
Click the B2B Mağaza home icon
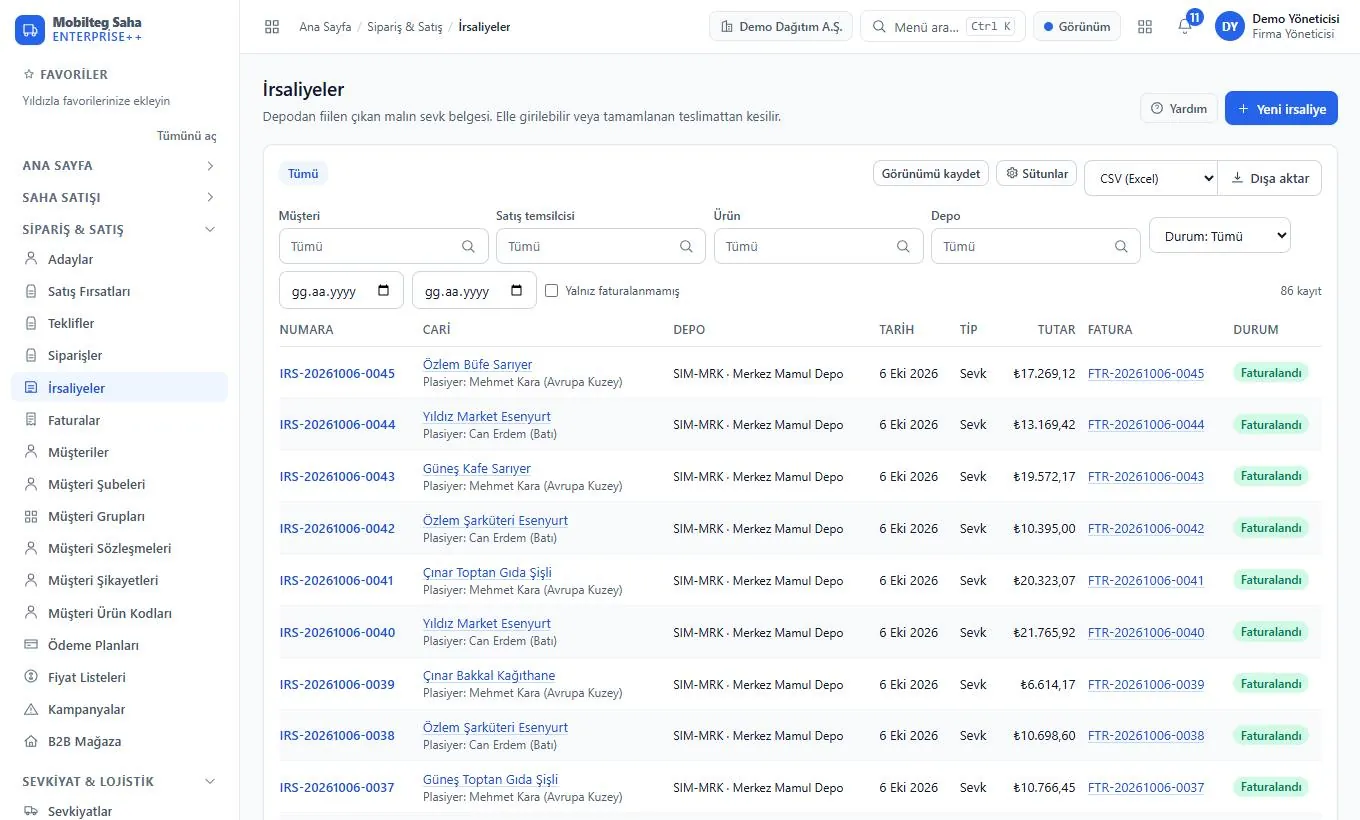tap(30, 741)
